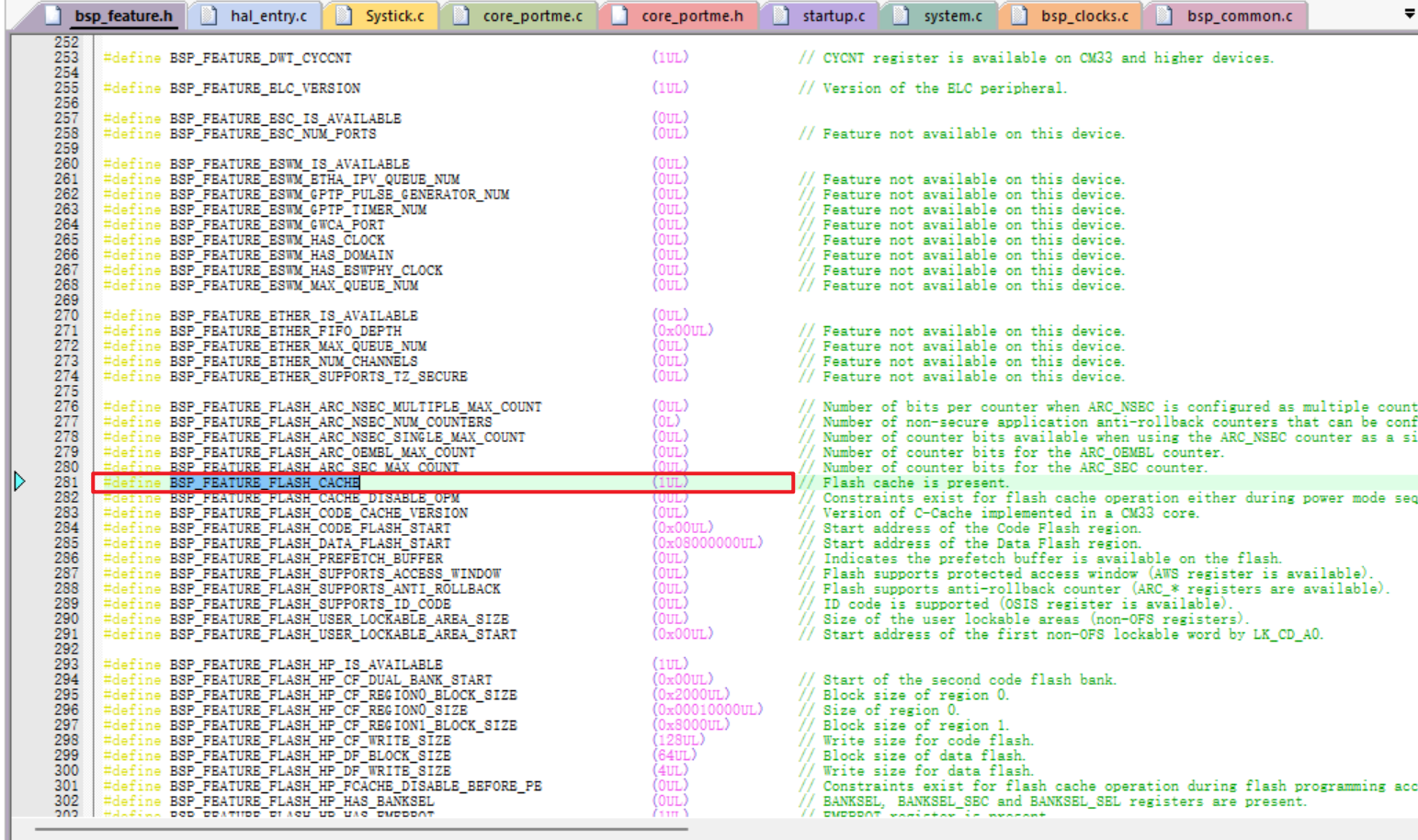Viewport: 1418px width, 840px height.
Task: Click the file icon on Systick.c tab
Action: tap(344, 16)
